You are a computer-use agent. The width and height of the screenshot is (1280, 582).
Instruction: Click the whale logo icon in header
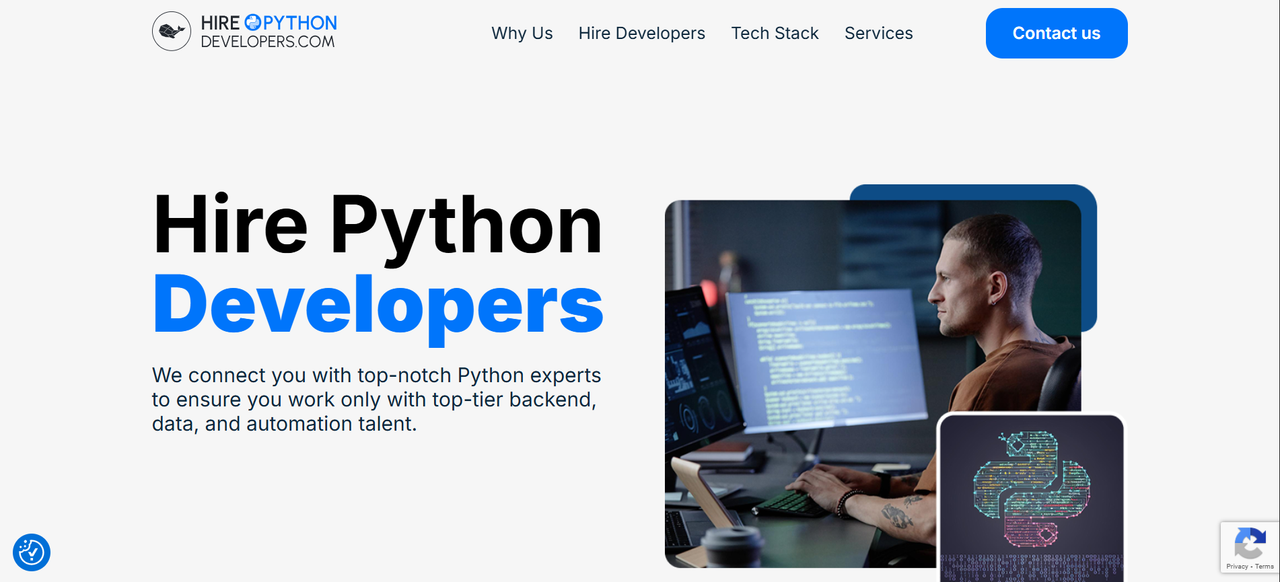click(171, 32)
